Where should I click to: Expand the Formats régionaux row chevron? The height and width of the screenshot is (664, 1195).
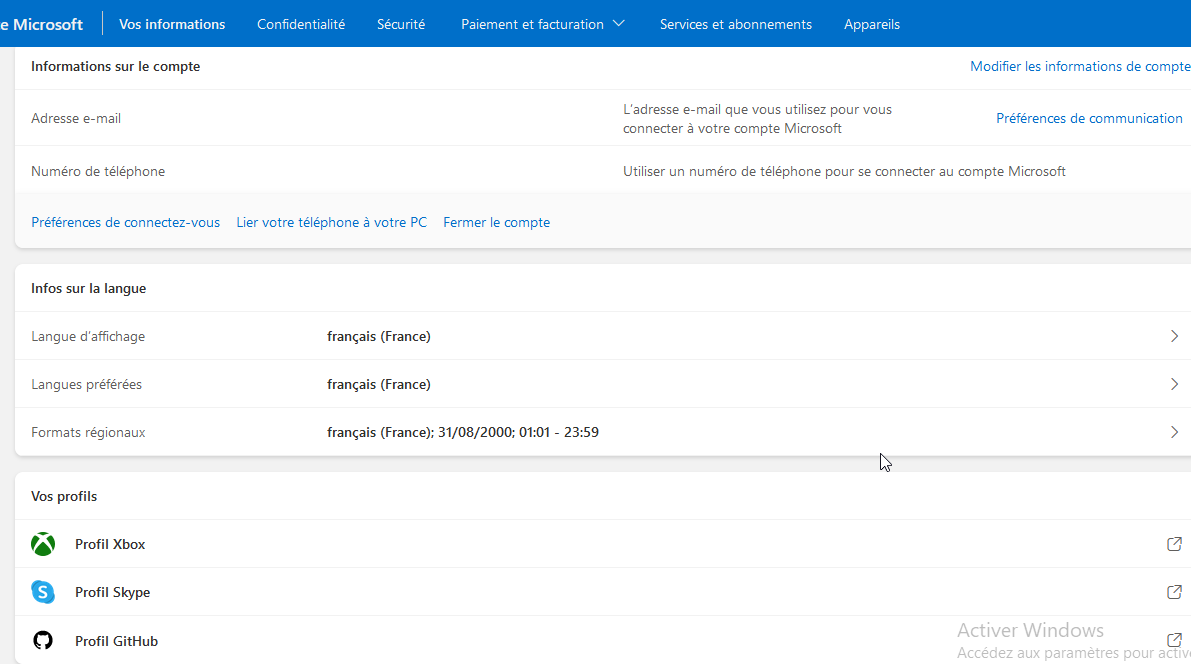click(x=1174, y=432)
